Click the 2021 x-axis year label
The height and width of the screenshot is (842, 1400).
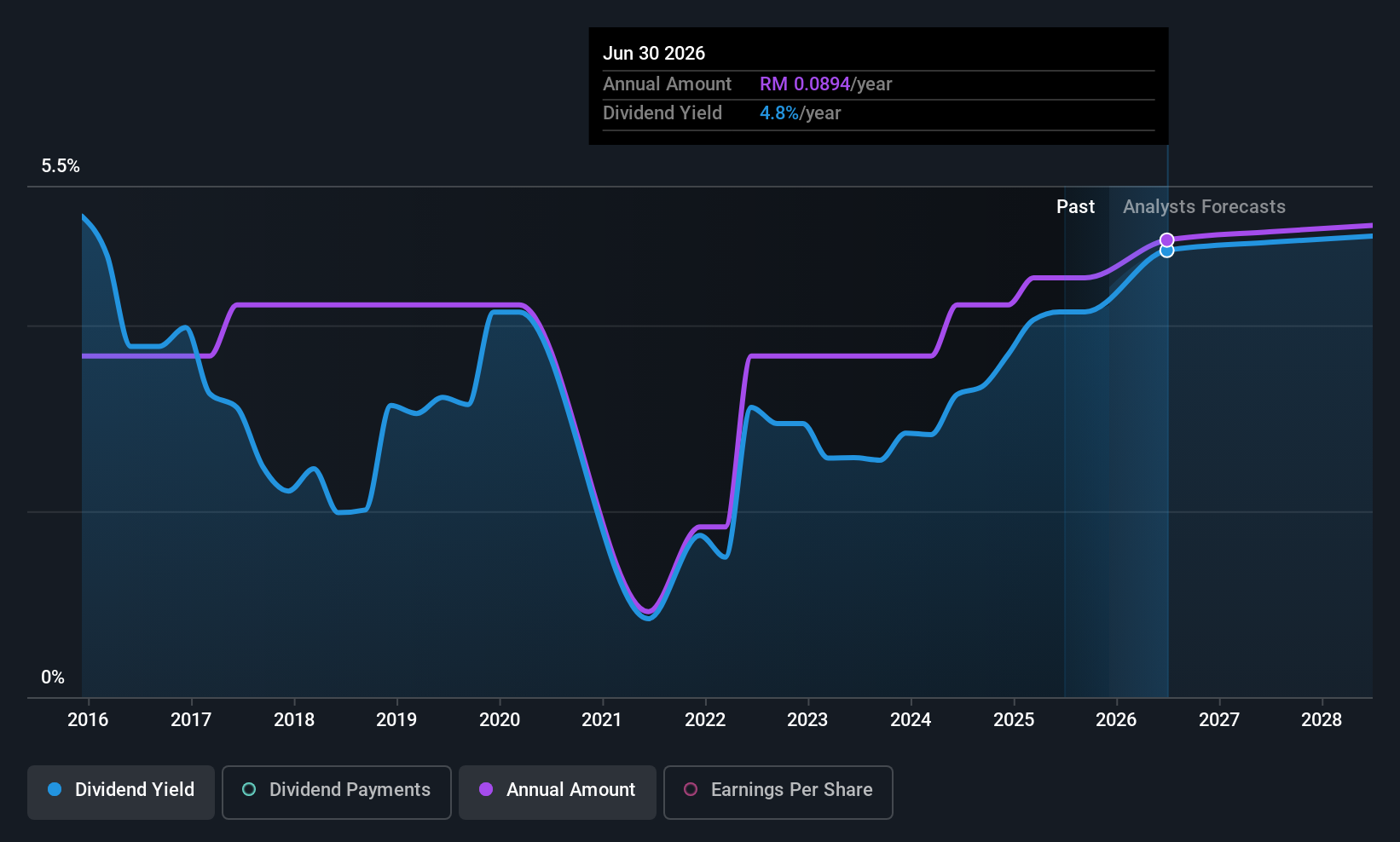coord(602,720)
